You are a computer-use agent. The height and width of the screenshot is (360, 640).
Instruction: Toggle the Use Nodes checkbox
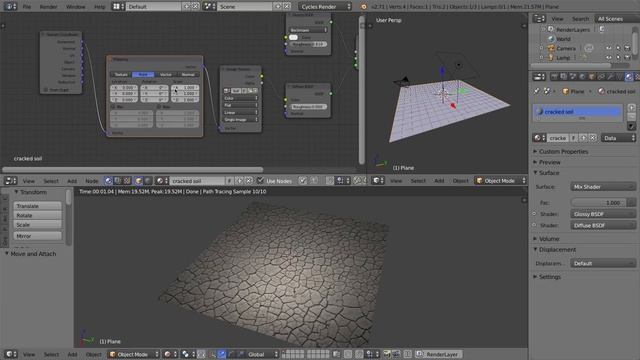(260, 180)
